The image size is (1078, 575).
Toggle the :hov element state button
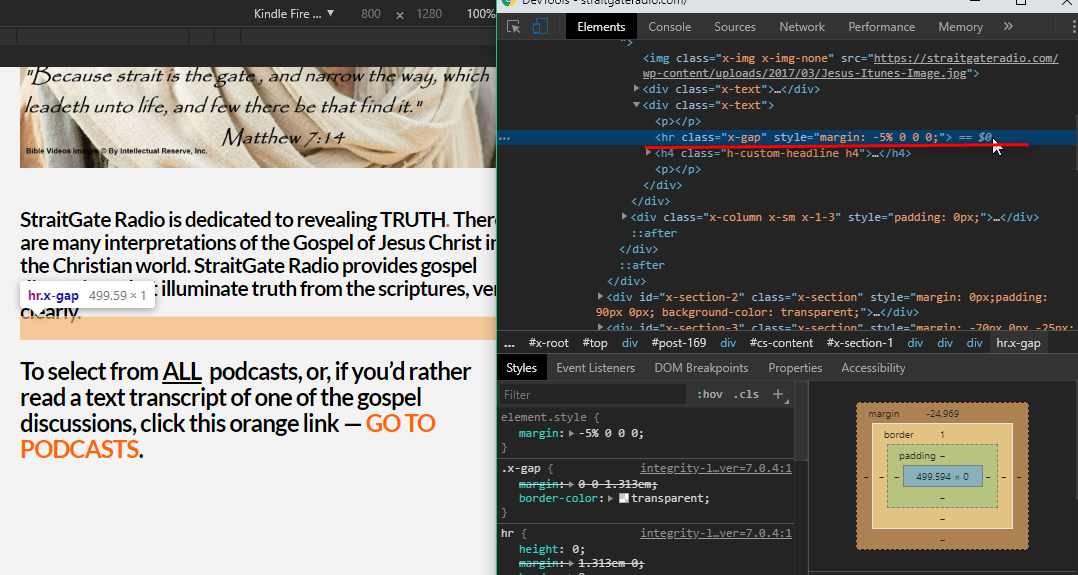click(x=709, y=394)
